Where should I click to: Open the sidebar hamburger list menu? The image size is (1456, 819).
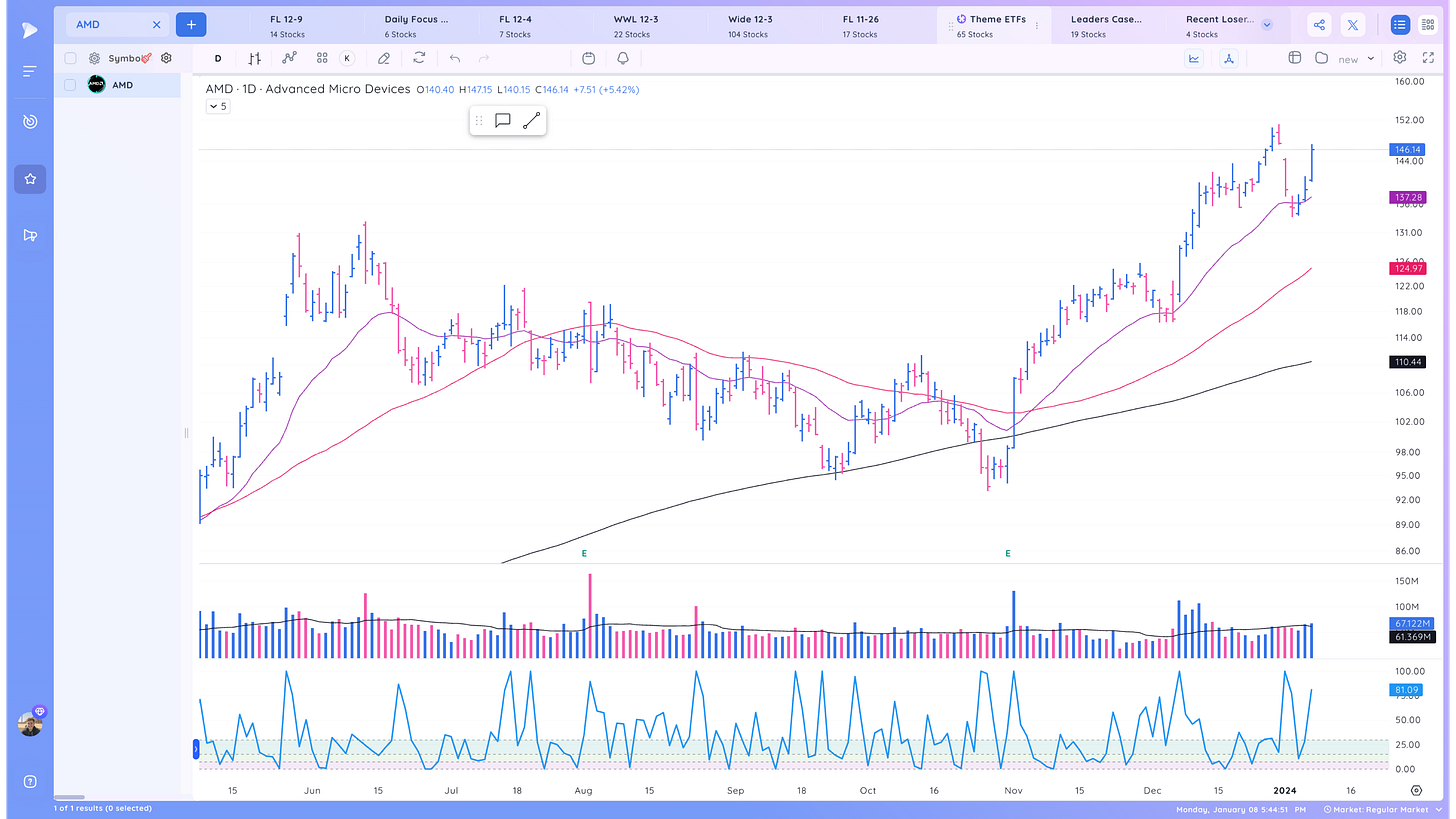click(29, 72)
